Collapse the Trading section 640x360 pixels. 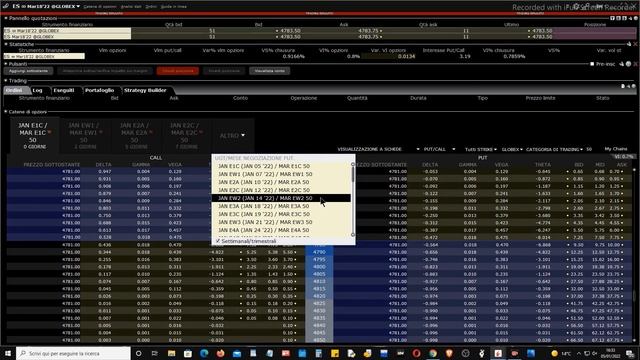(6, 81)
